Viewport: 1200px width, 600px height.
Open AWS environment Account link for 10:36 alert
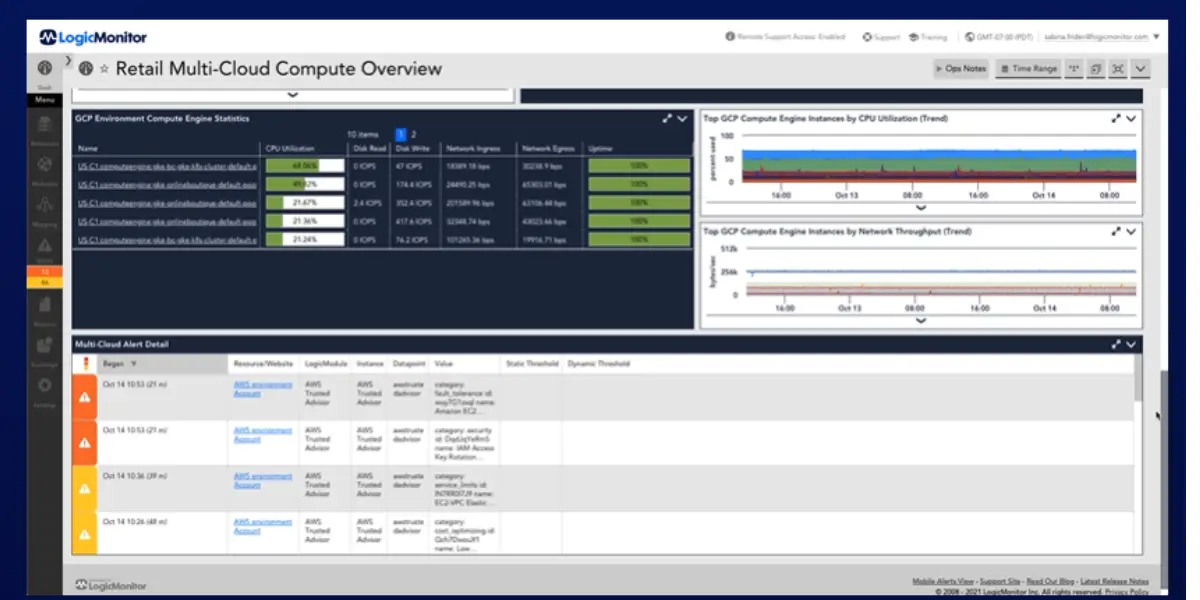(x=262, y=480)
